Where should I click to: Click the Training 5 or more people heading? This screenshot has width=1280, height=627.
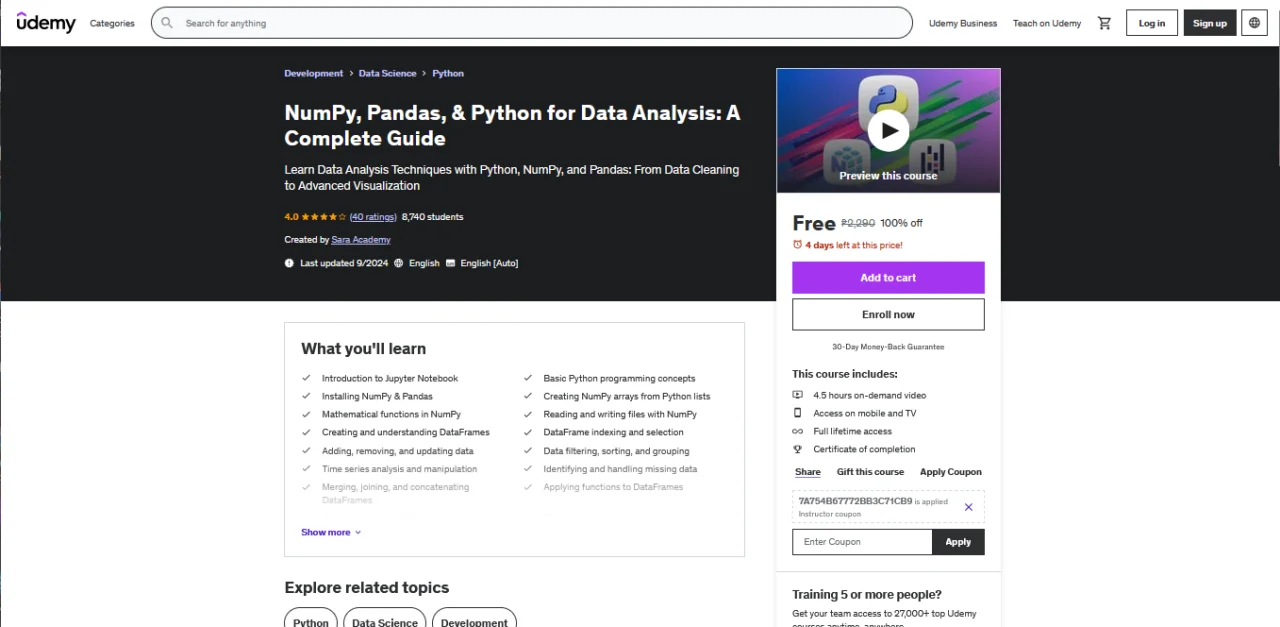pos(867,594)
